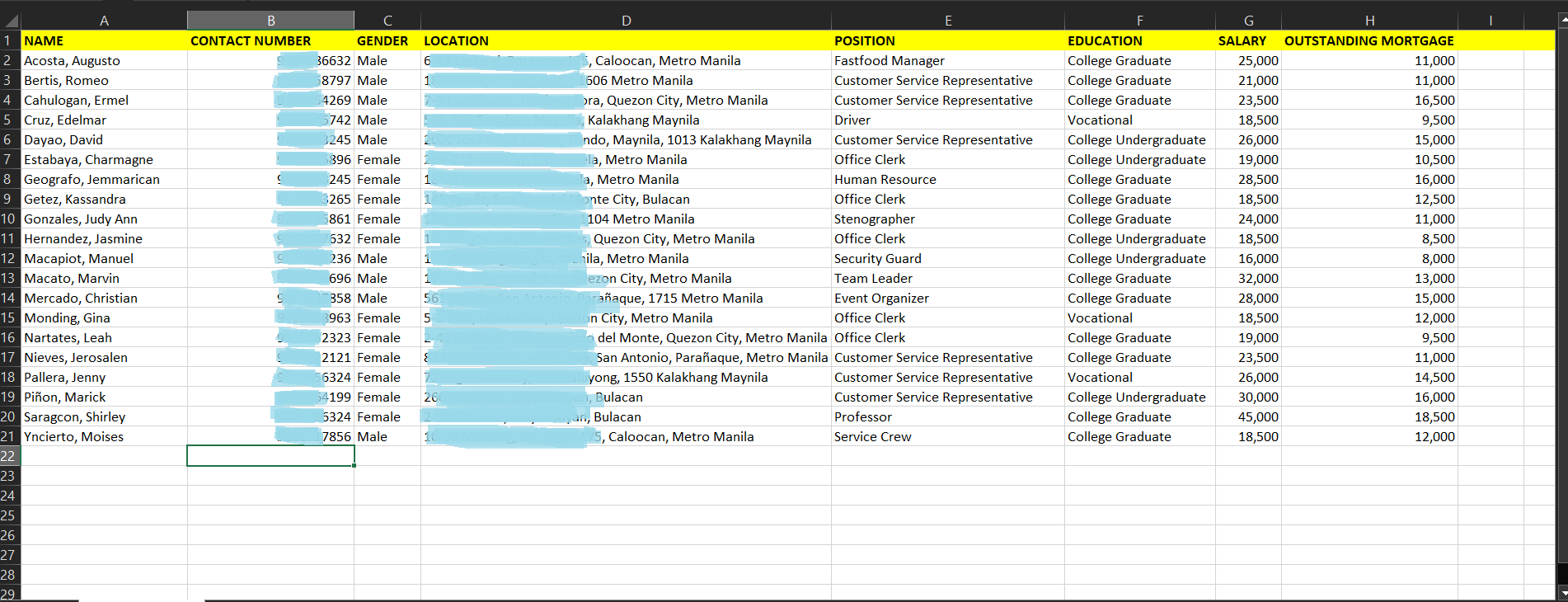
Task: Click the 'Human Resource' position cell
Action: (948, 179)
